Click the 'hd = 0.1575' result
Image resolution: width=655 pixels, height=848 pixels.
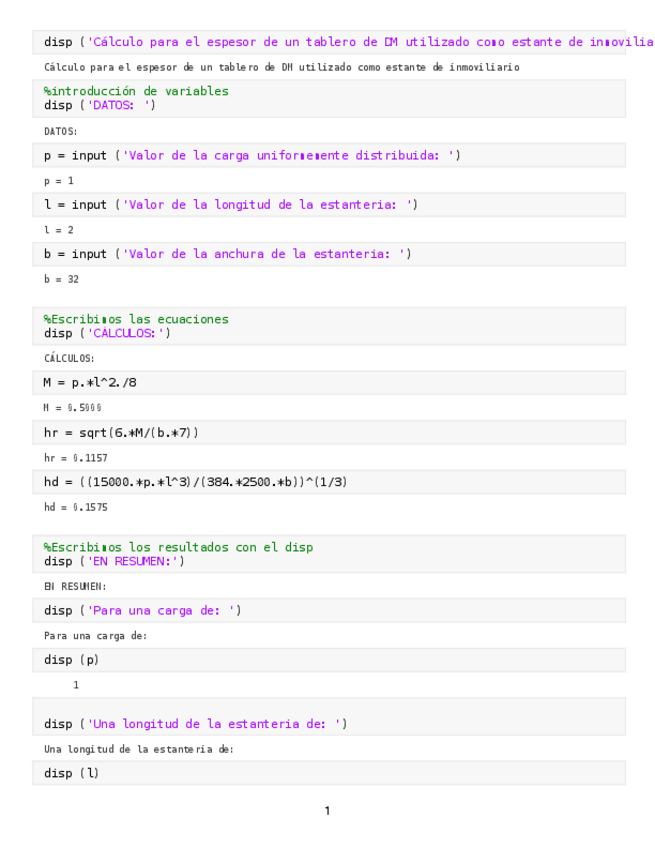tap(76, 507)
